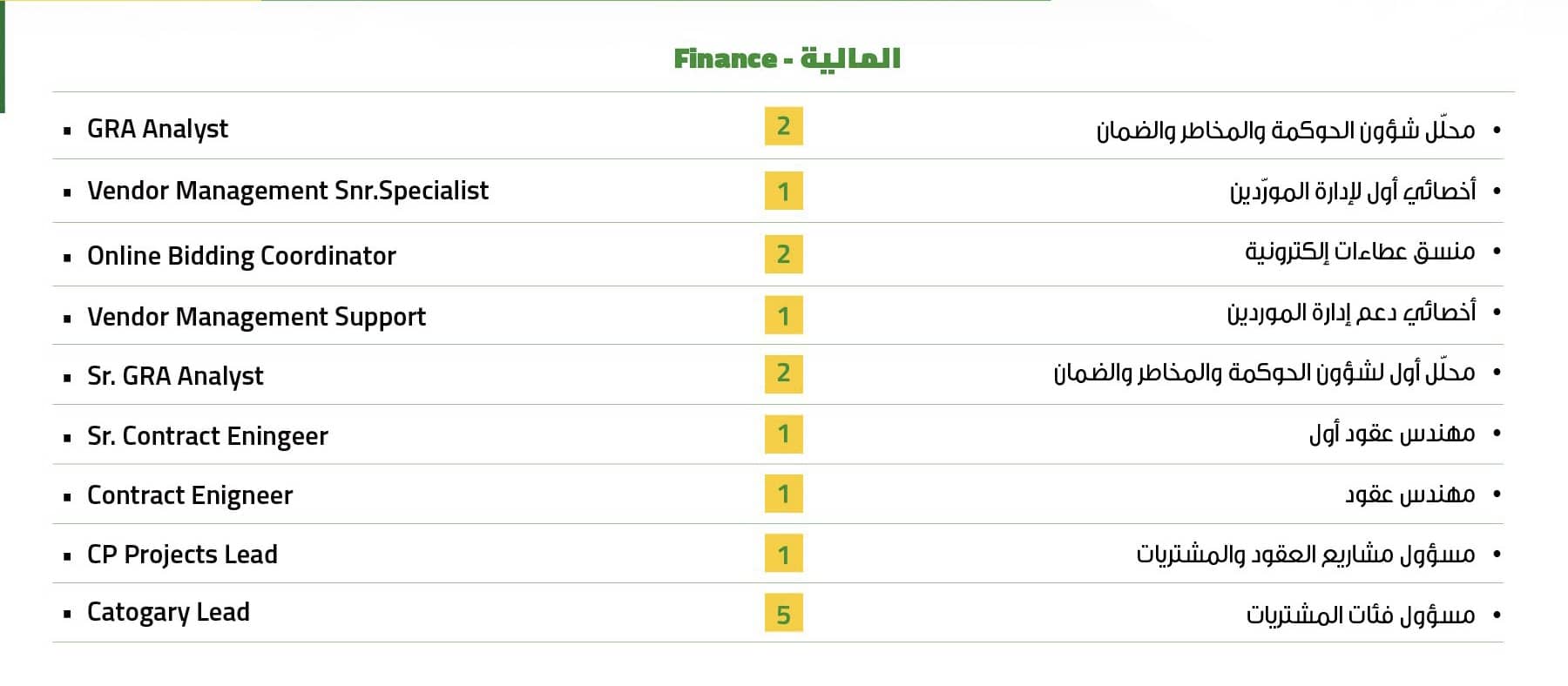
Task: Choose the Sr. Contract Eningeer position
Action: [207, 435]
